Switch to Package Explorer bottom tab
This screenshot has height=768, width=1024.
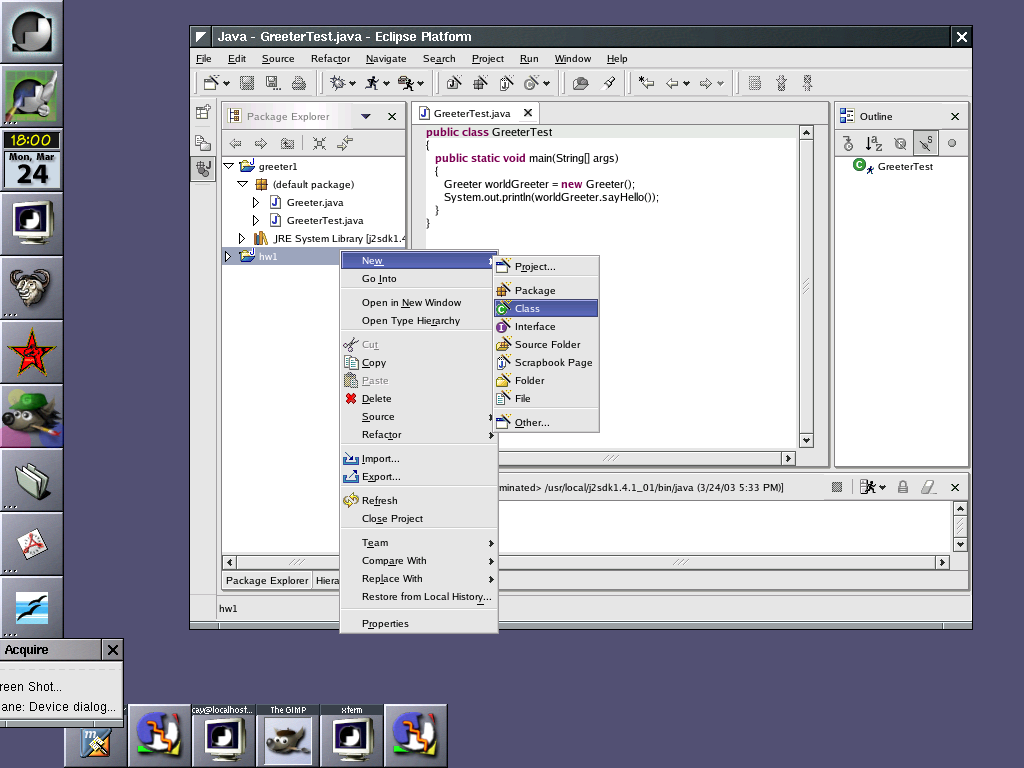(x=266, y=581)
